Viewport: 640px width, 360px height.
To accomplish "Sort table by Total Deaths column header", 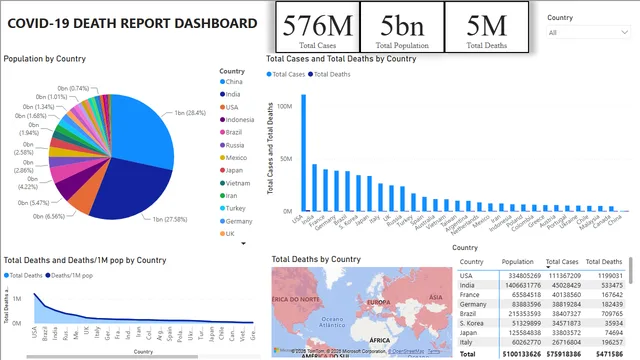I will pyautogui.click(x=604, y=262).
